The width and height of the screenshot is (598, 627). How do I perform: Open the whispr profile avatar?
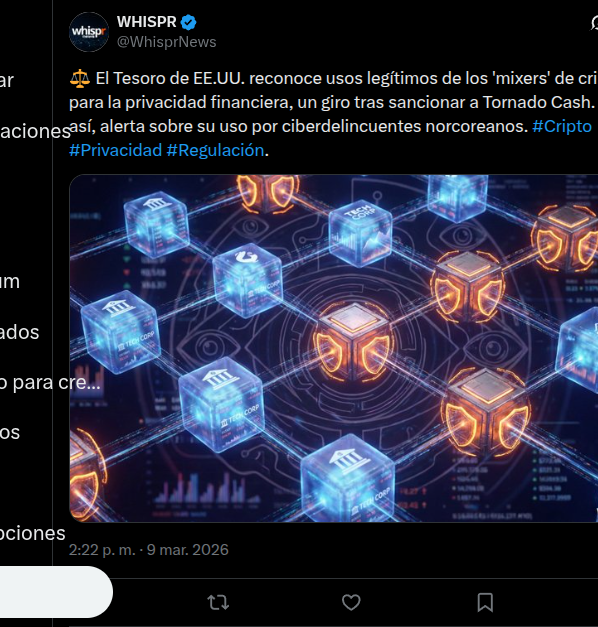[x=89, y=32]
